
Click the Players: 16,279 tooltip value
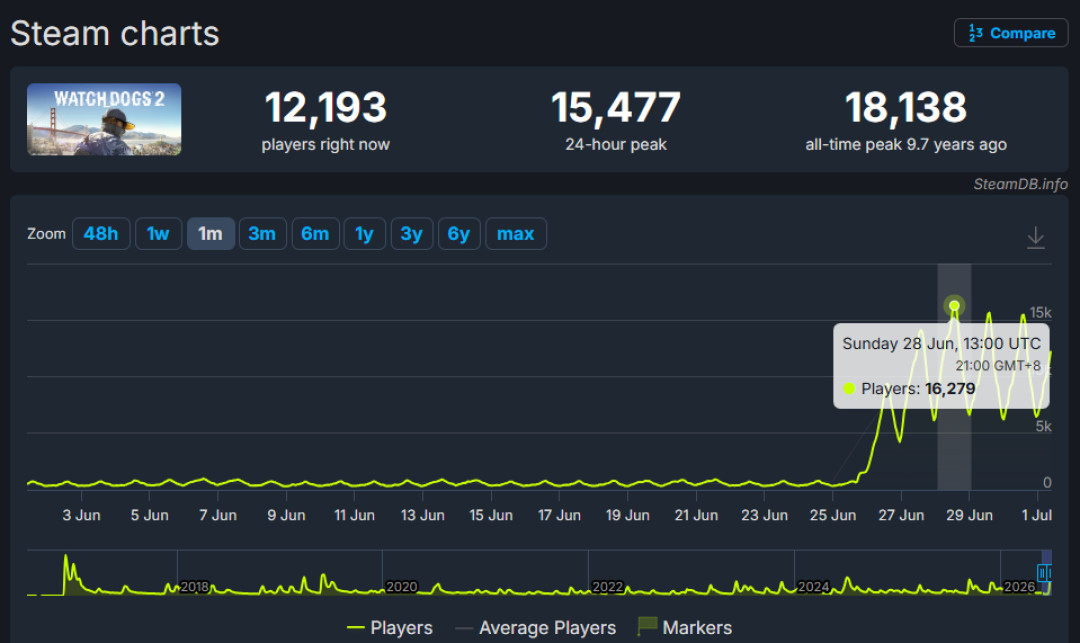pos(918,388)
